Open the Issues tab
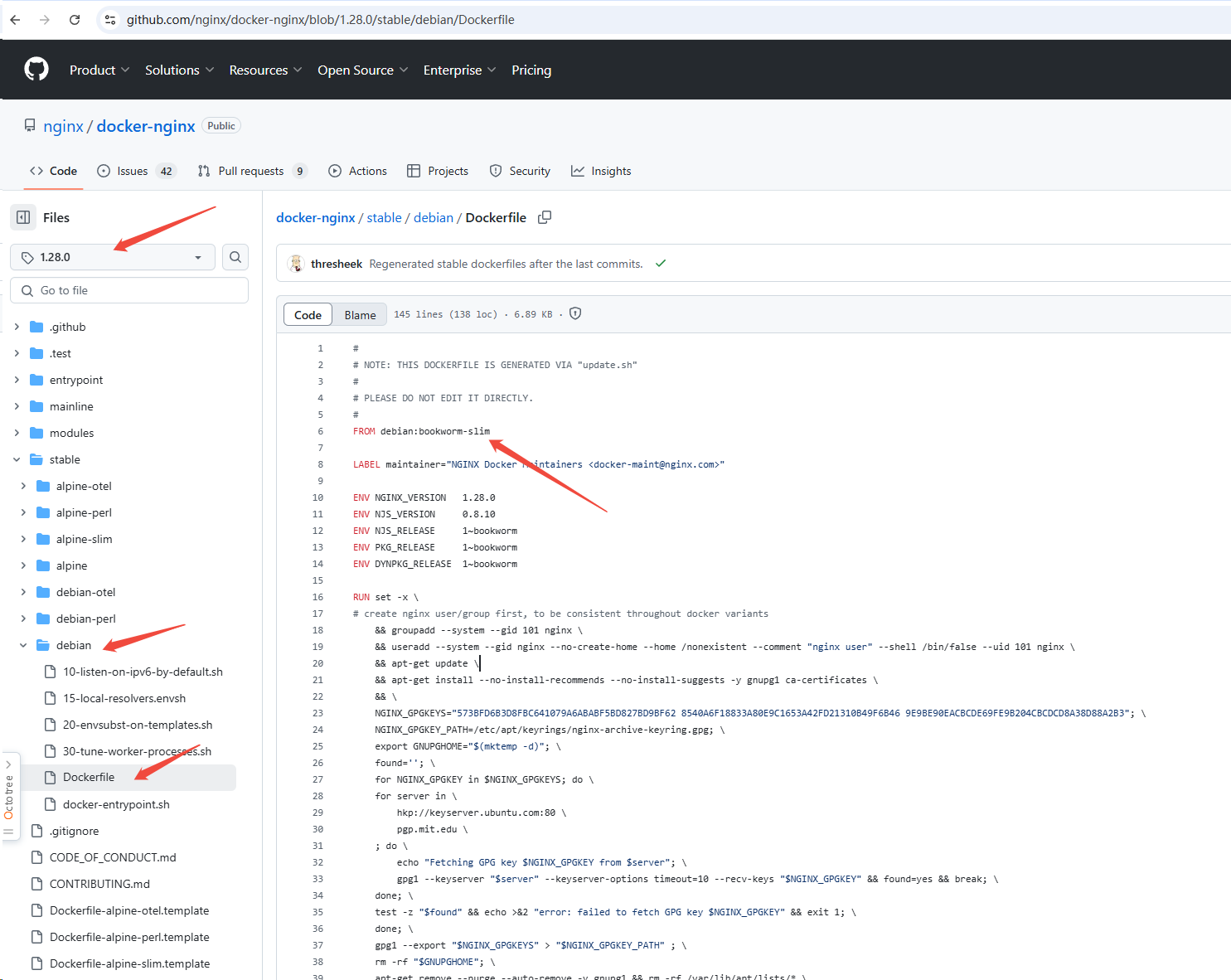The image size is (1231, 980). pyautogui.click(x=137, y=171)
